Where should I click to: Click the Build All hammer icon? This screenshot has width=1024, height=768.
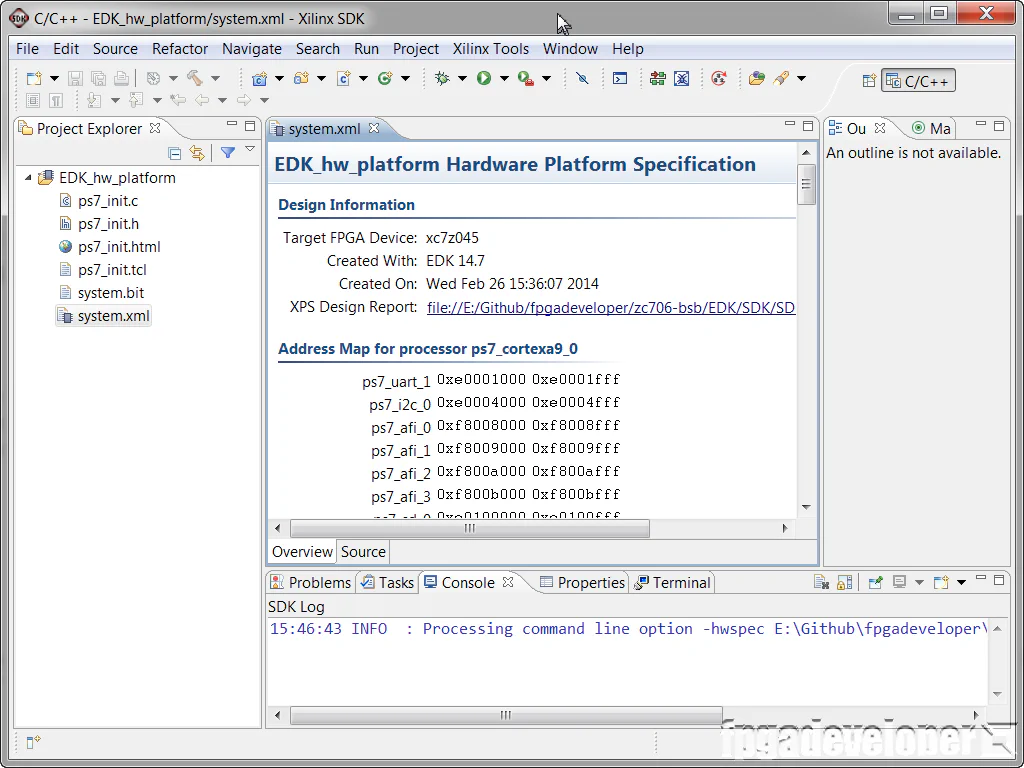[195, 78]
